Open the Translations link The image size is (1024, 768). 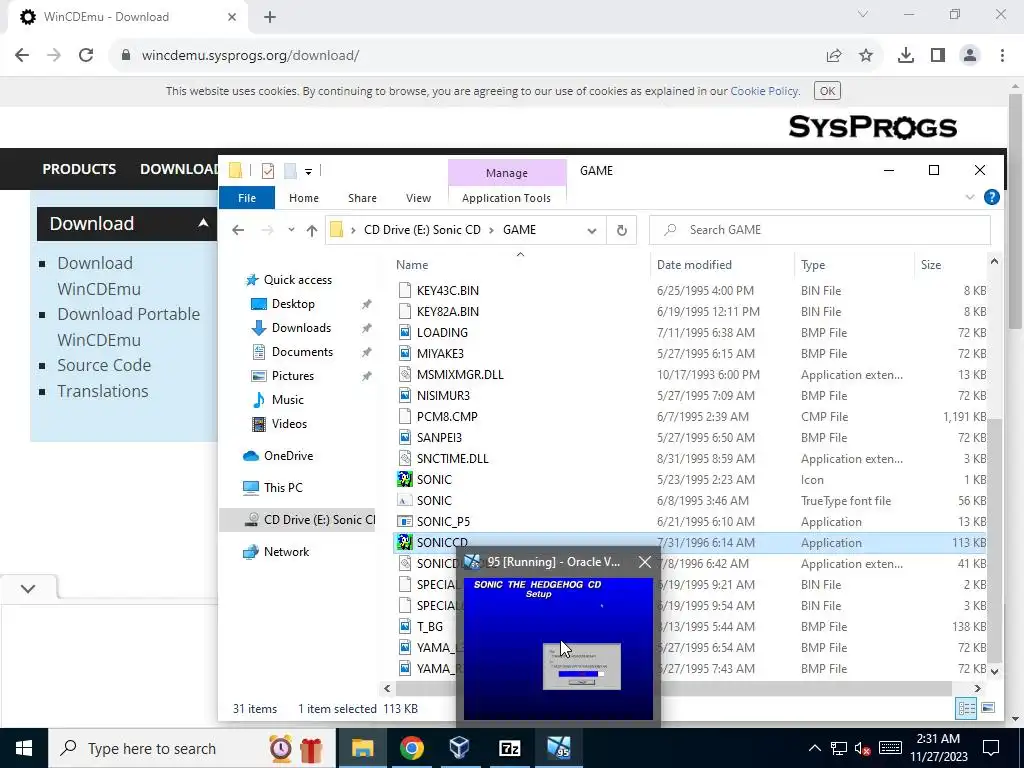click(x=103, y=391)
